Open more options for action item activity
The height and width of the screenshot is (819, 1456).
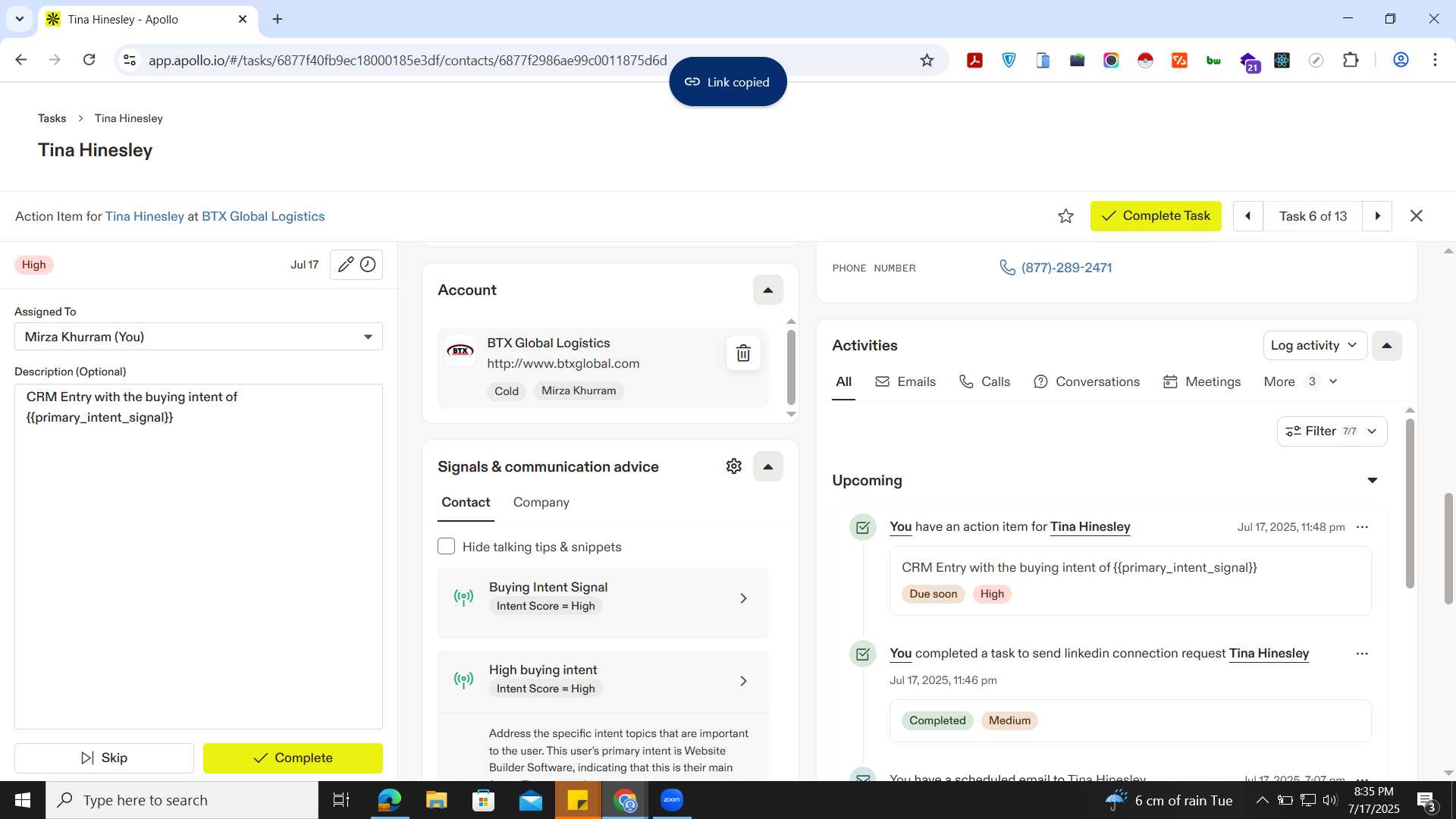click(x=1362, y=527)
